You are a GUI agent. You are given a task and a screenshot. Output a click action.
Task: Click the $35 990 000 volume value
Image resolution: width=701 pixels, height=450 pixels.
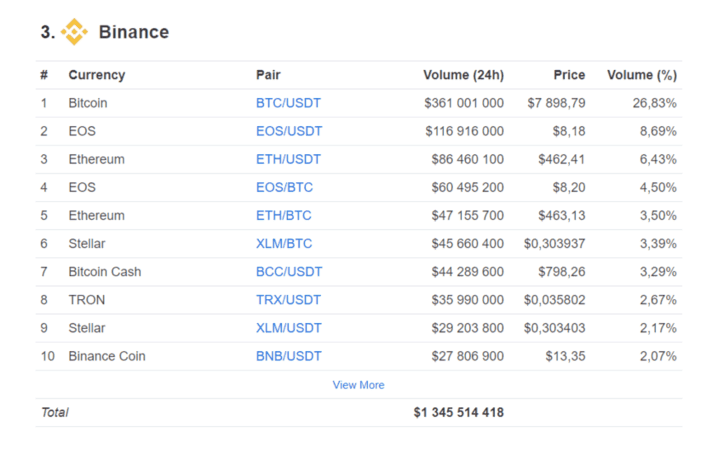click(x=468, y=300)
